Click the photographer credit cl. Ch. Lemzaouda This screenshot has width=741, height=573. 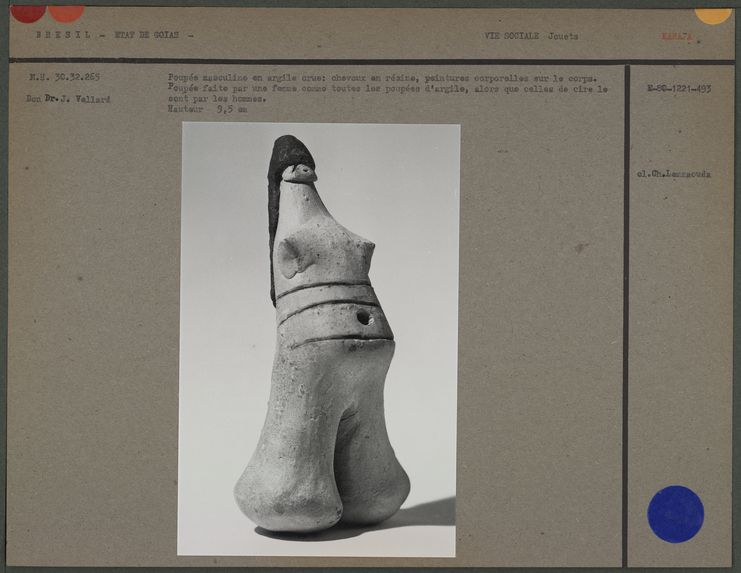pos(673,174)
